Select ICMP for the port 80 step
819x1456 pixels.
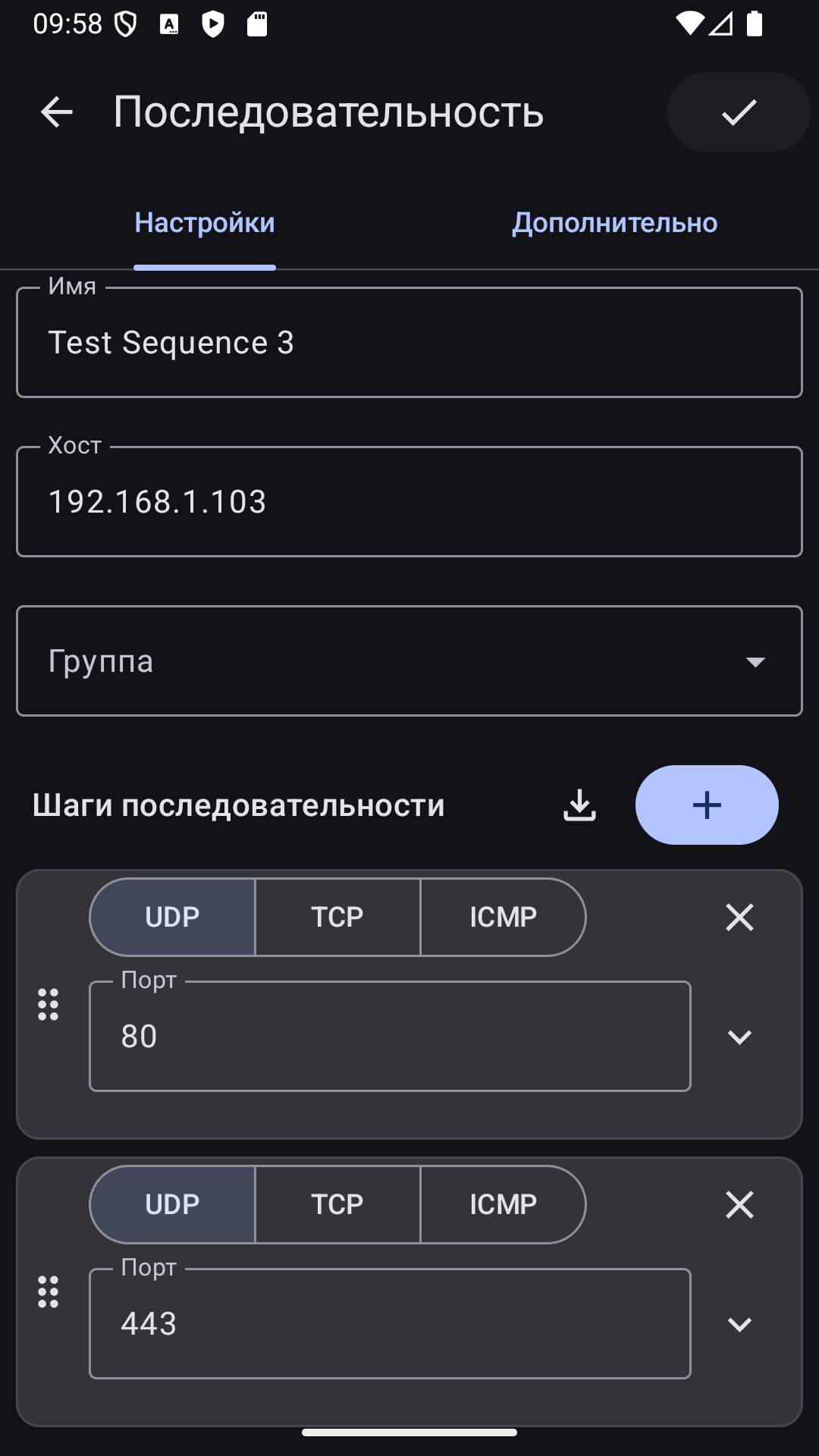[503, 918]
